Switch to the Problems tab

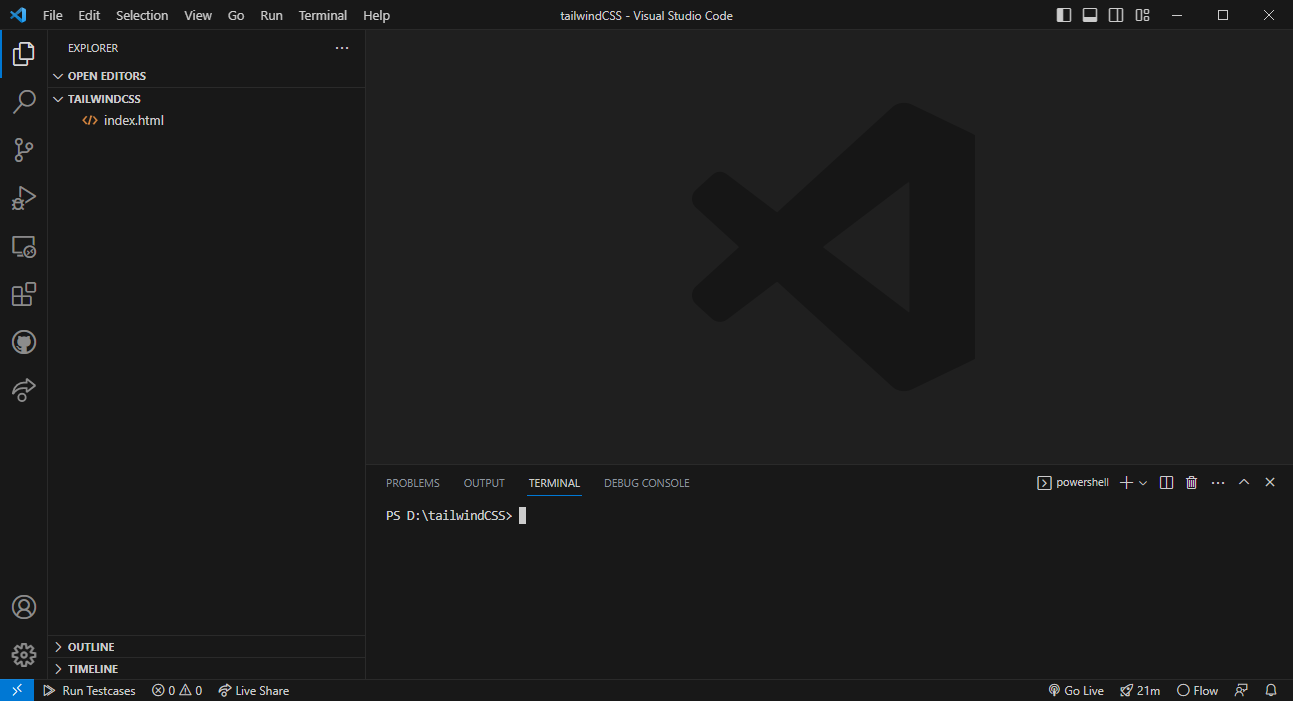pos(412,483)
